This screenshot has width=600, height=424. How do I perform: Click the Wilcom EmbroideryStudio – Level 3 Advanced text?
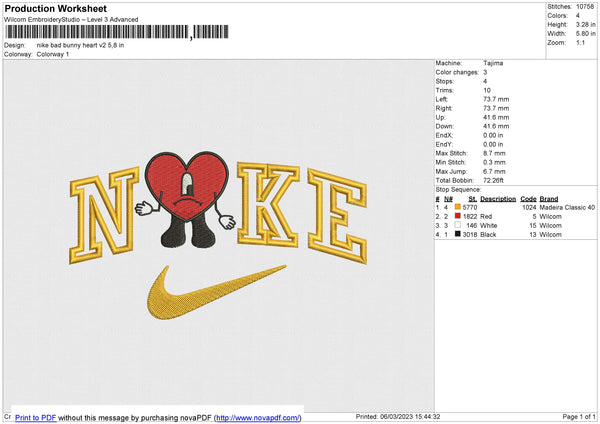71,20
